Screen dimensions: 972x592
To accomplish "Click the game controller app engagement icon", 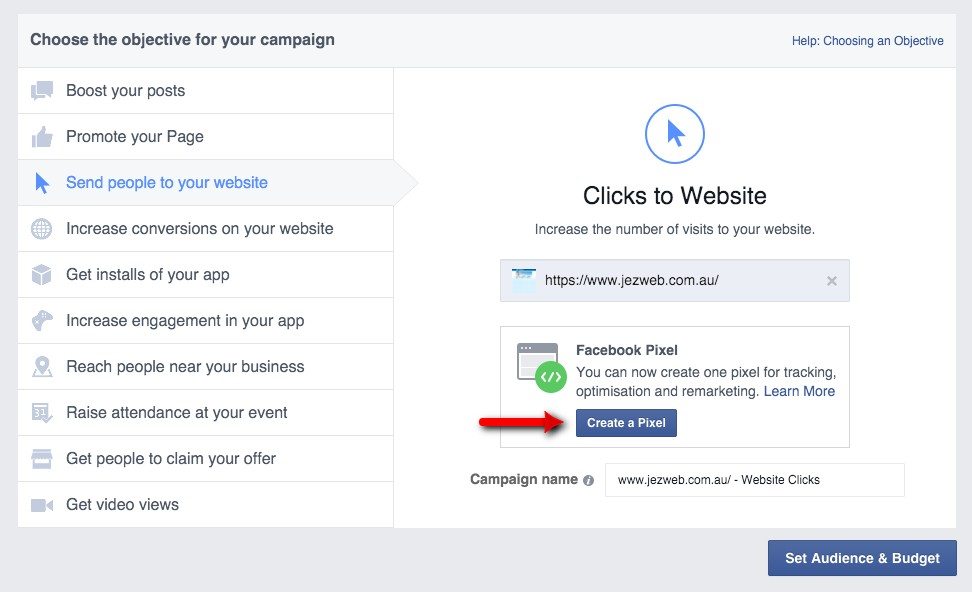I will pos(42,321).
